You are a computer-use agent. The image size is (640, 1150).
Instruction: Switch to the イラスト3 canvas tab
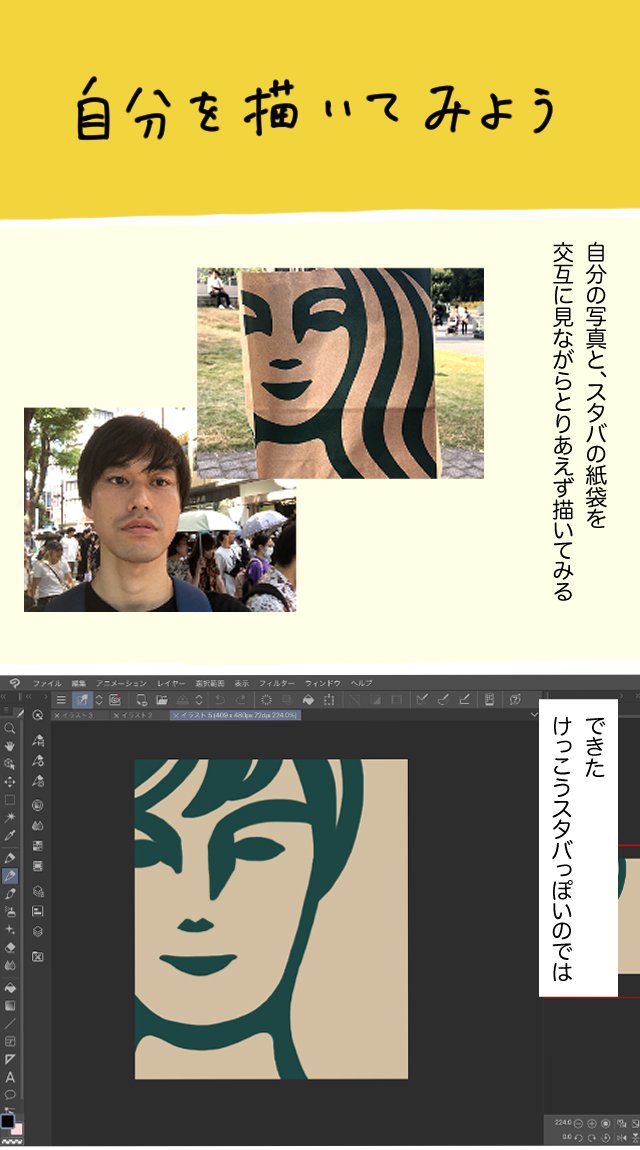(78, 716)
